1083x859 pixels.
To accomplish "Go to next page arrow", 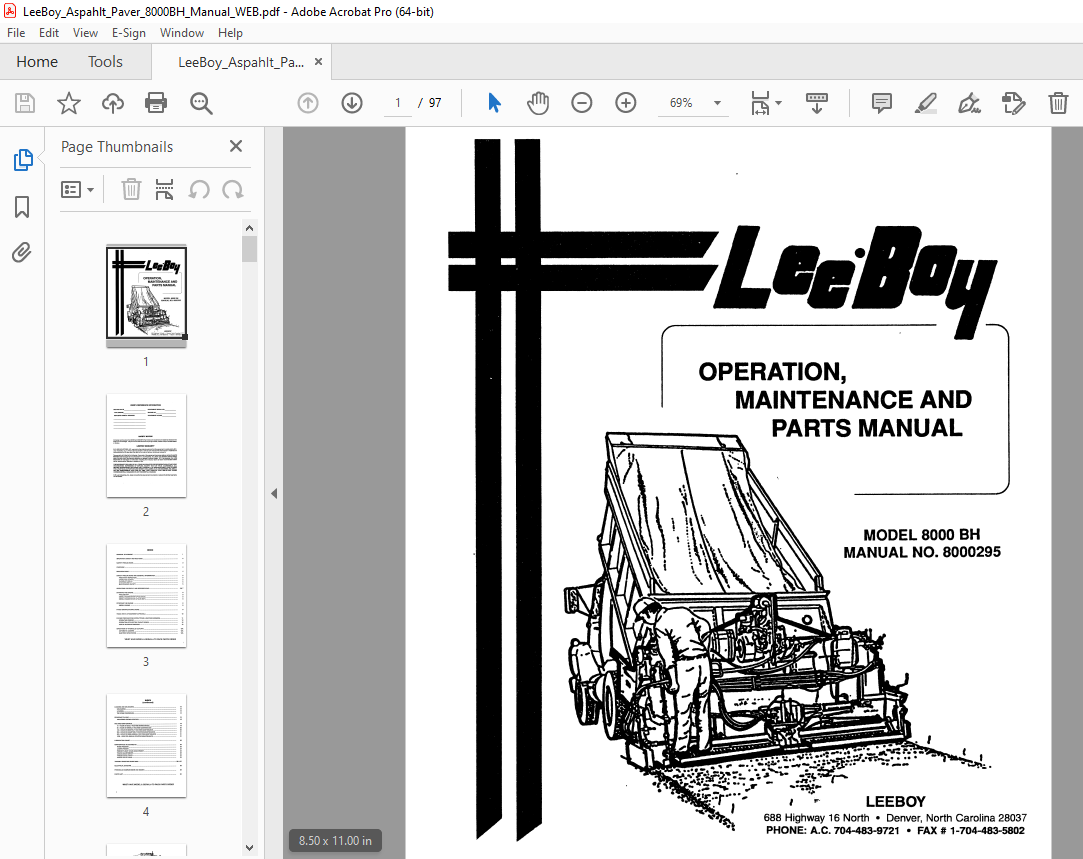I will (352, 104).
